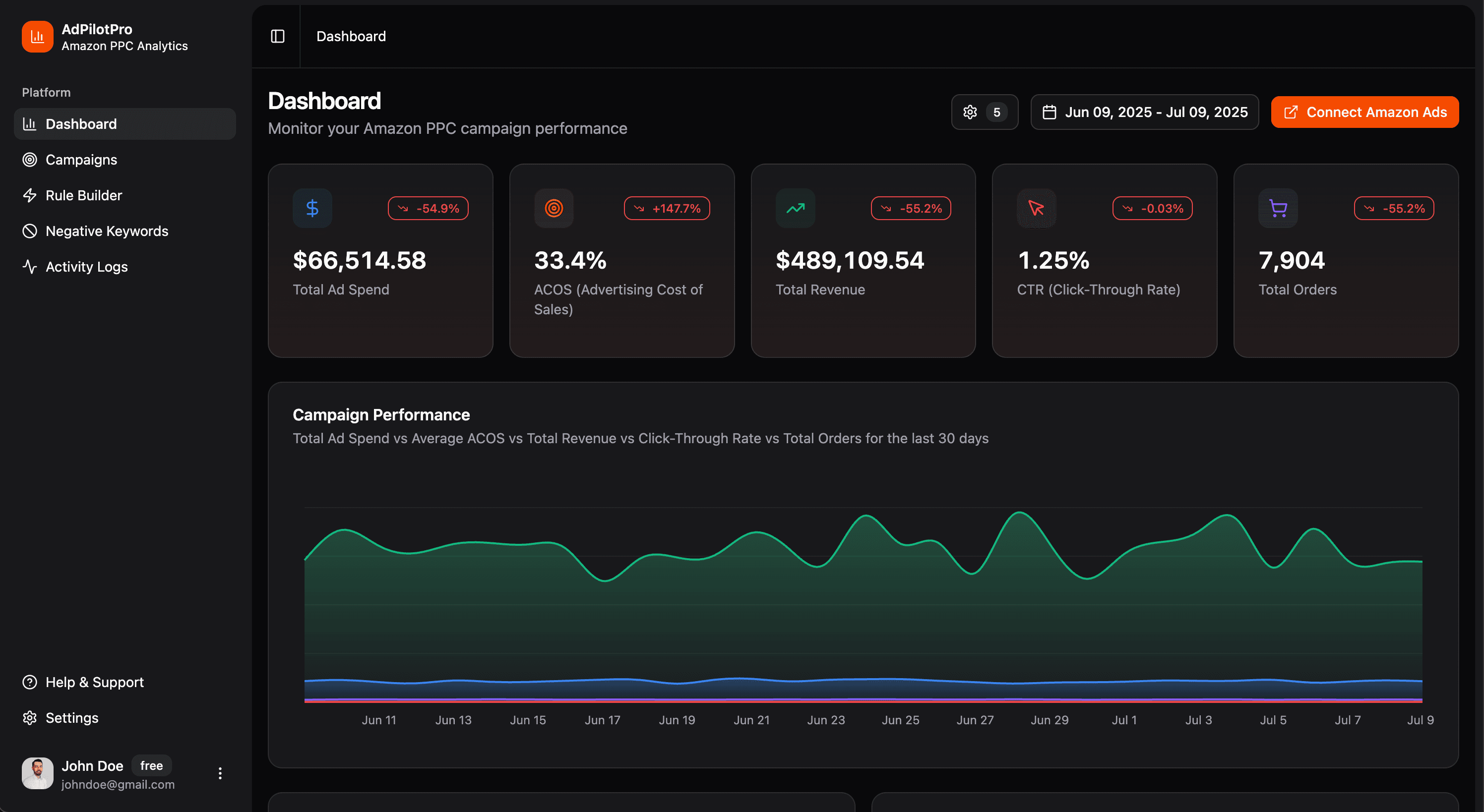The height and width of the screenshot is (812, 1484).
Task: Expand options on the -54.9% change badge
Action: 428,208
